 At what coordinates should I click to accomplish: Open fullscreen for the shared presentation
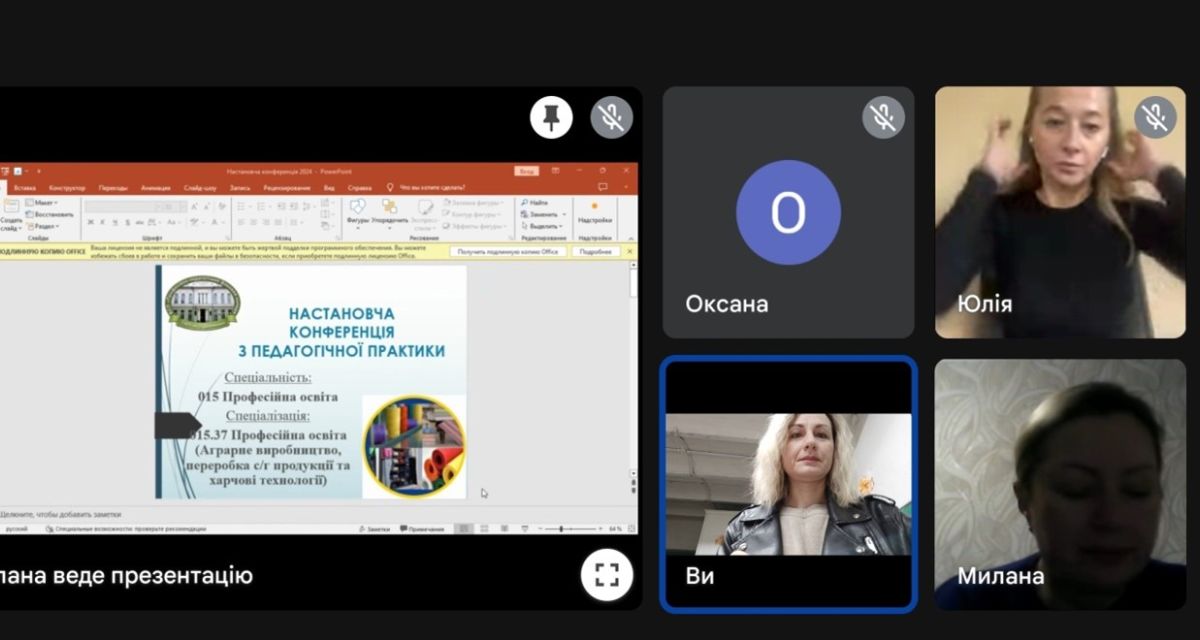click(x=607, y=574)
